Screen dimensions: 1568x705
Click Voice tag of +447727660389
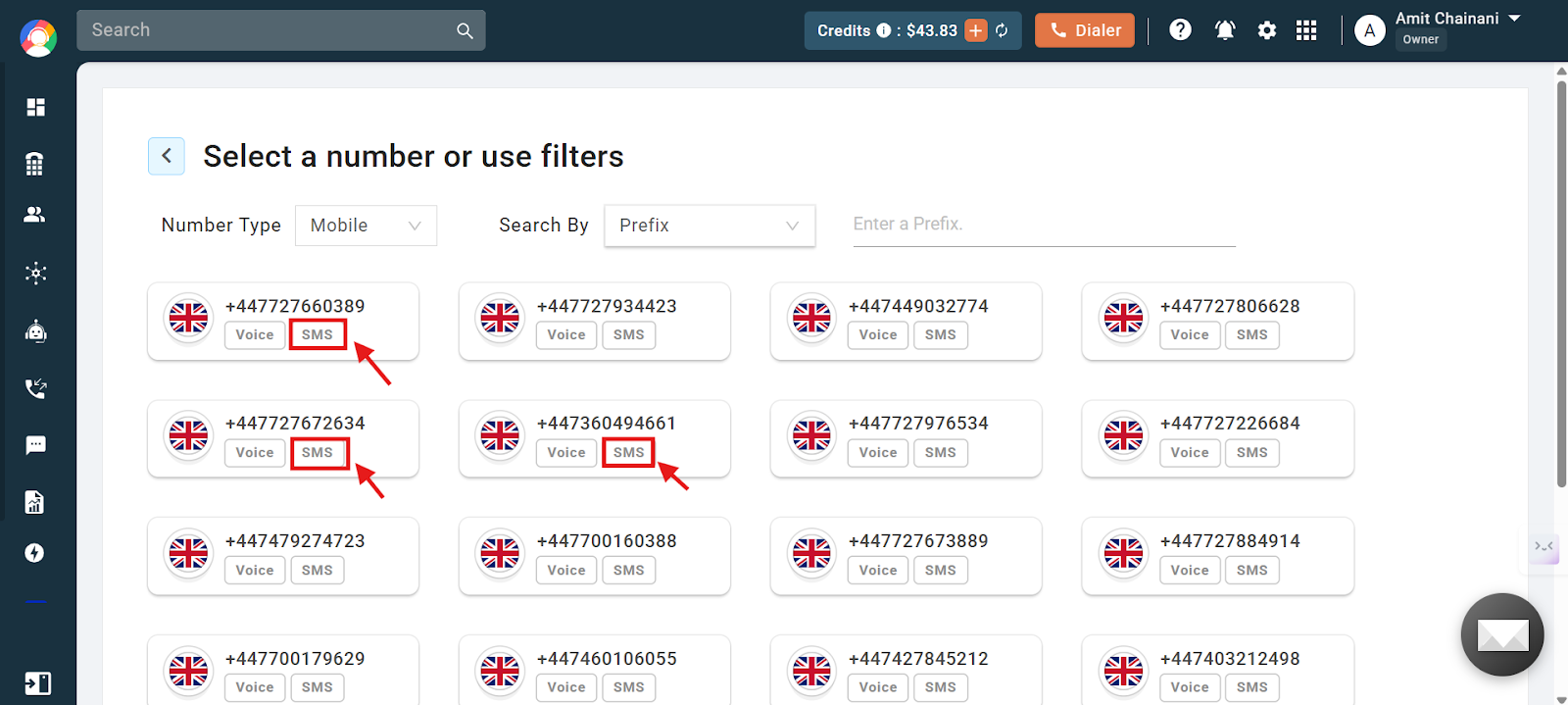[x=255, y=334]
